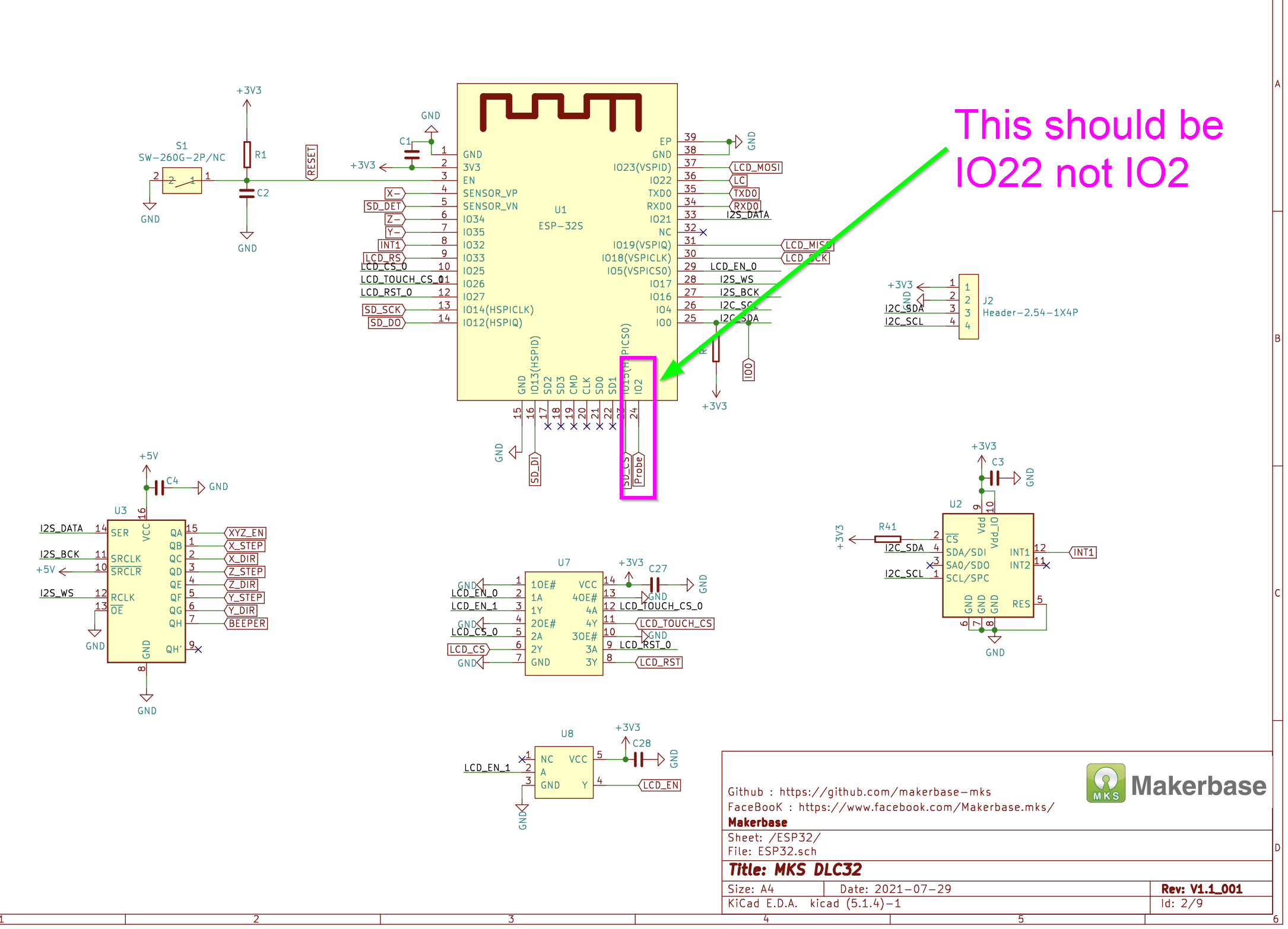The width and height of the screenshot is (1288, 929).
Task: Click the Y- net label
Action: (395, 232)
